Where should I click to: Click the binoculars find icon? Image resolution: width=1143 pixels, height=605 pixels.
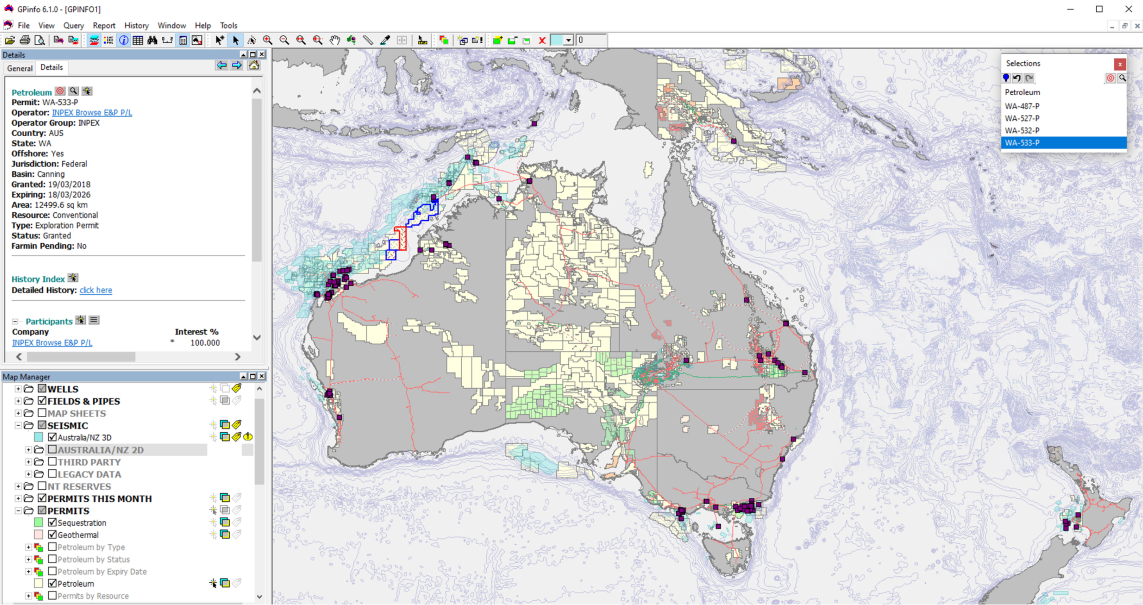point(153,40)
